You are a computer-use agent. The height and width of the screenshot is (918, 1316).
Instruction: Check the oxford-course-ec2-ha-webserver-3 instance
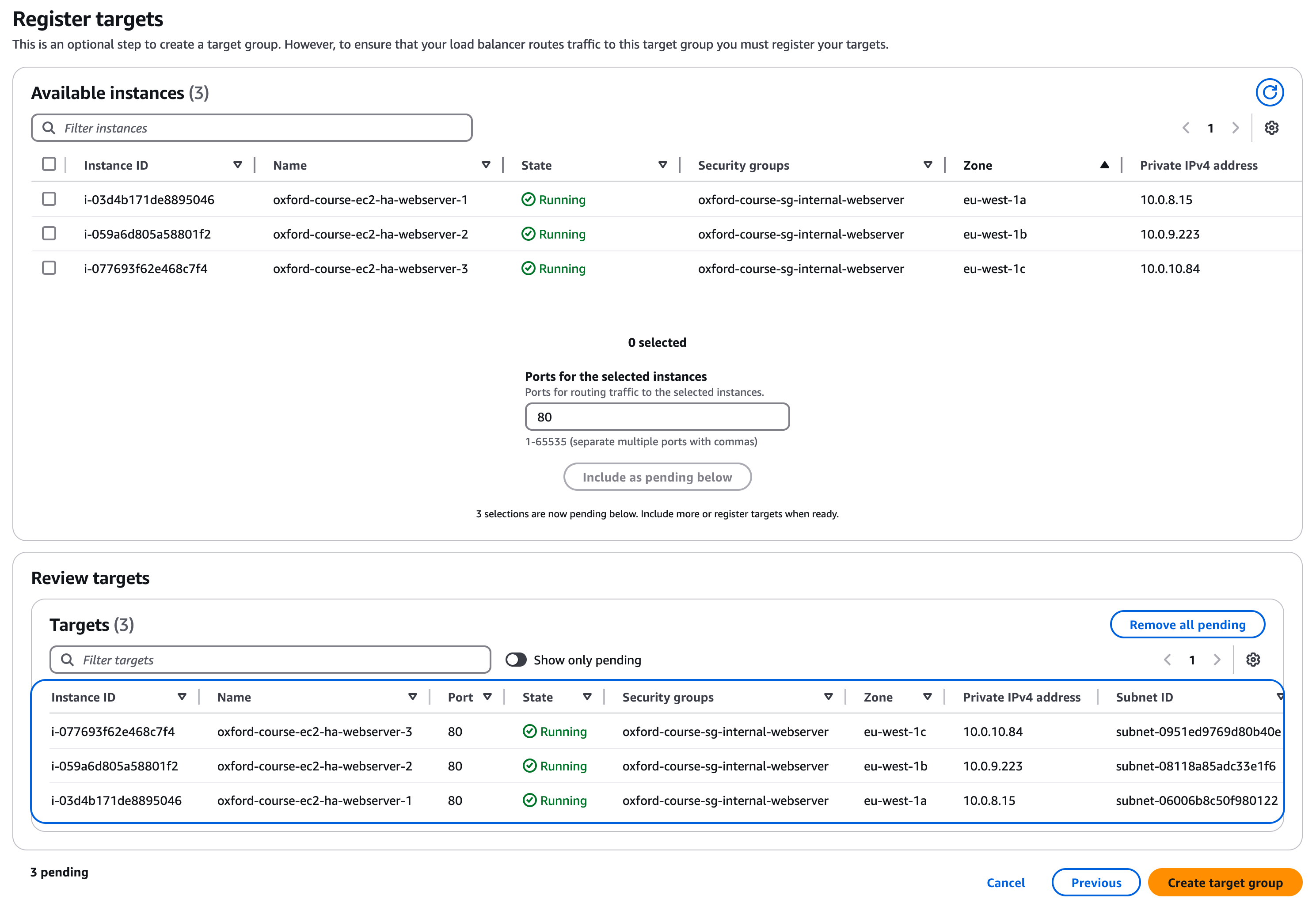click(x=49, y=268)
